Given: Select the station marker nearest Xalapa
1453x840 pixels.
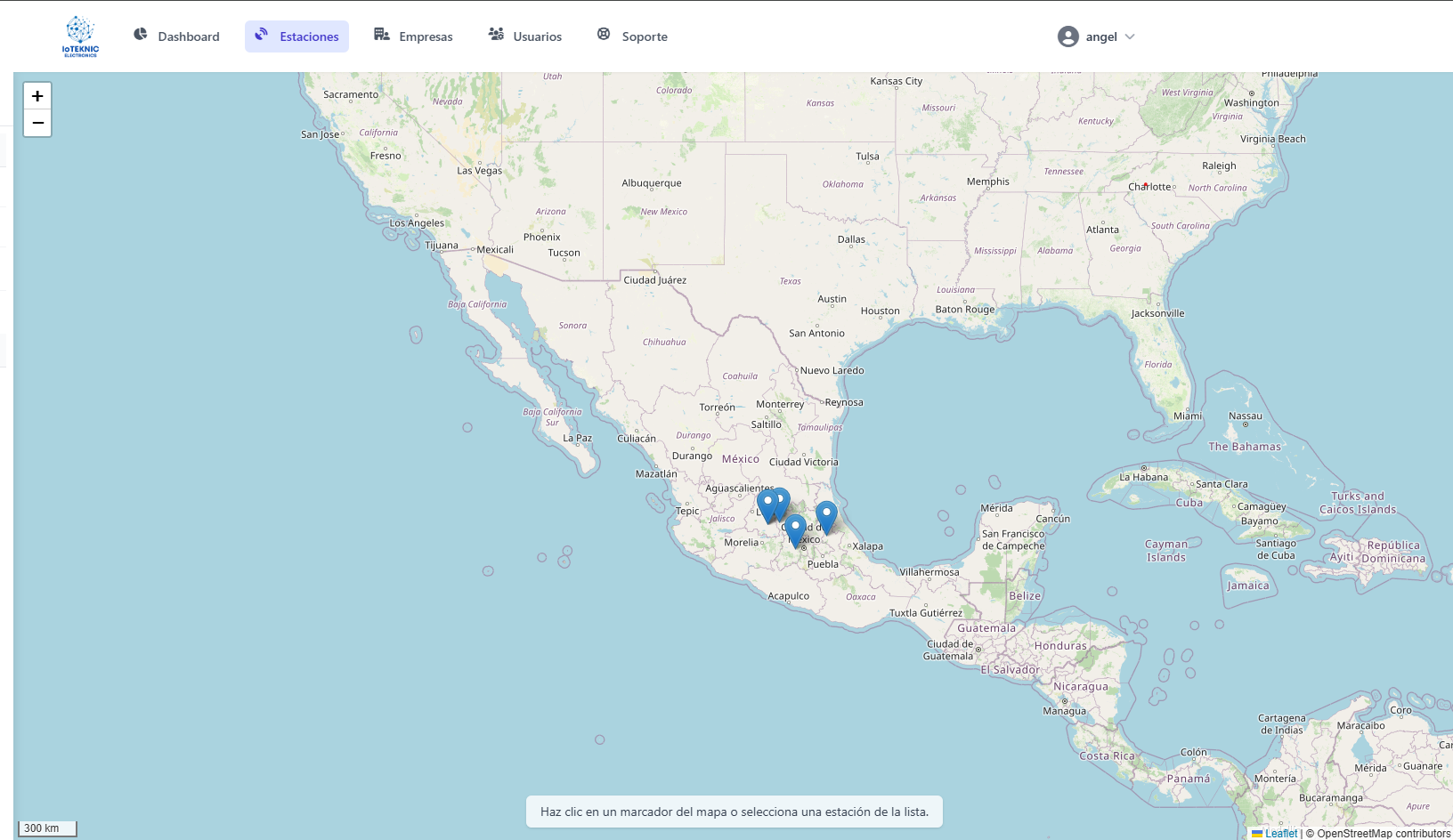Looking at the screenshot, I should point(826,518).
